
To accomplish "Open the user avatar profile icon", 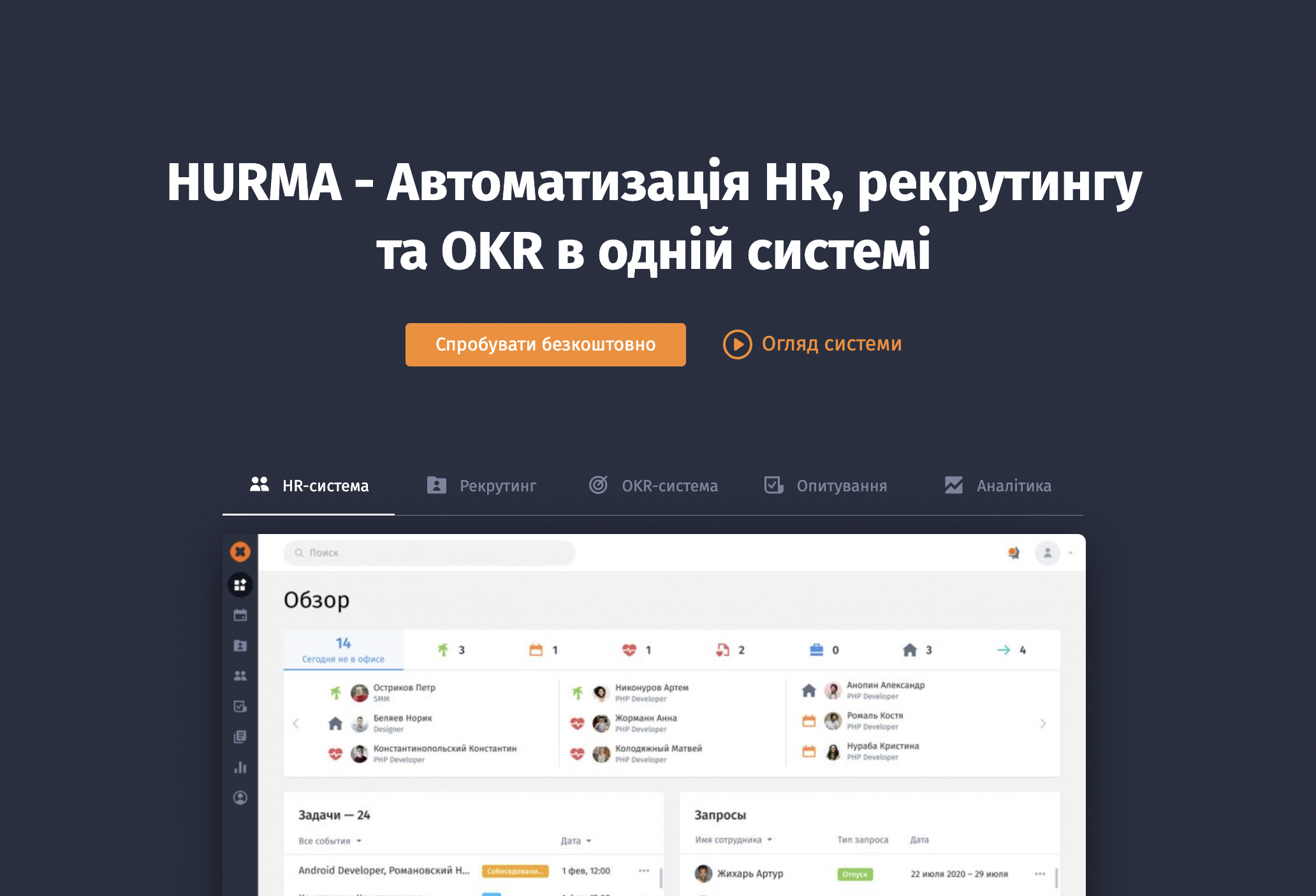I will pyautogui.click(x=1048, y=553).
